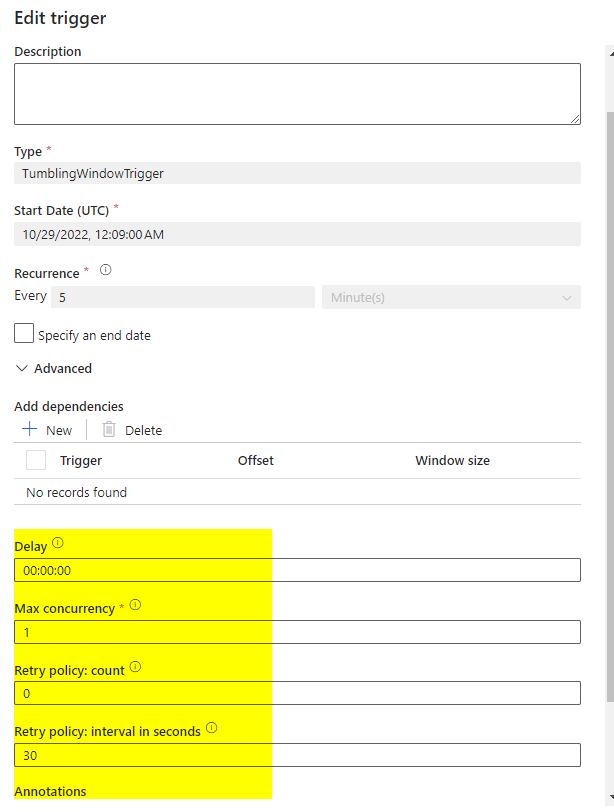614x812 pixels.
Task: Click the recurrence interval field showing 5
Action: (183, 297)
